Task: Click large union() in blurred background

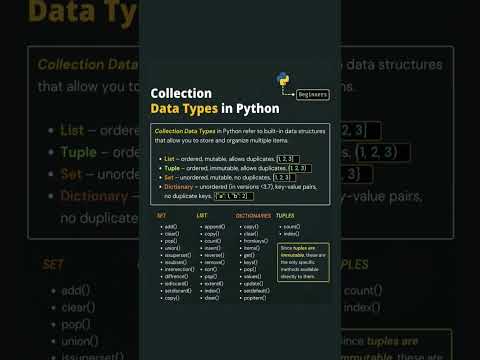Action: [x=80, y=341]
